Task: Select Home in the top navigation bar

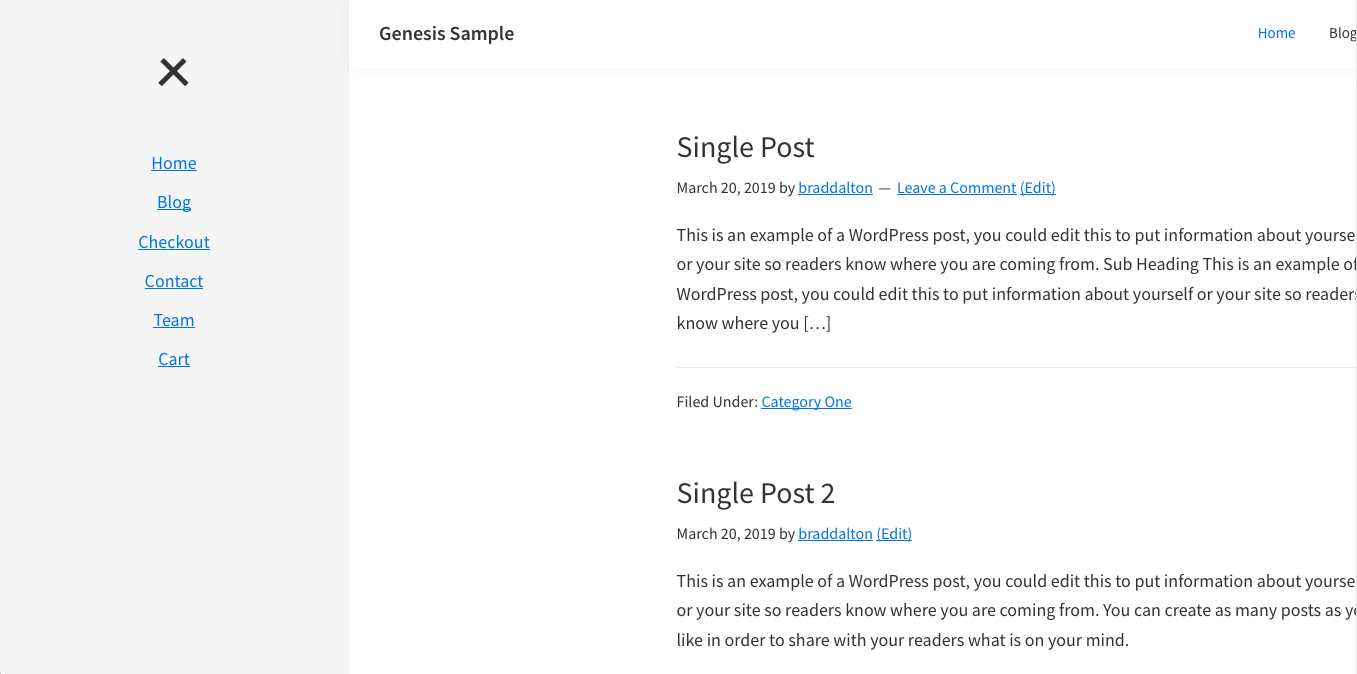Action: 1276,33
